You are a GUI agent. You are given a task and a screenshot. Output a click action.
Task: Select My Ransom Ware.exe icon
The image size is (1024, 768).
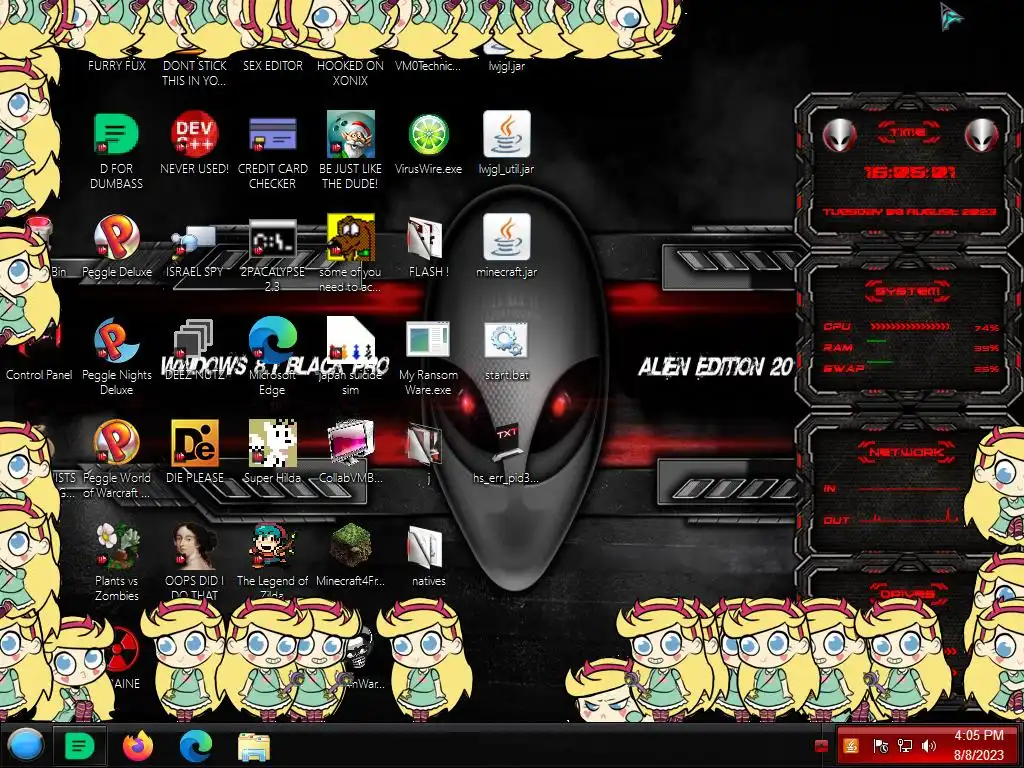click(x=428, y=340)
